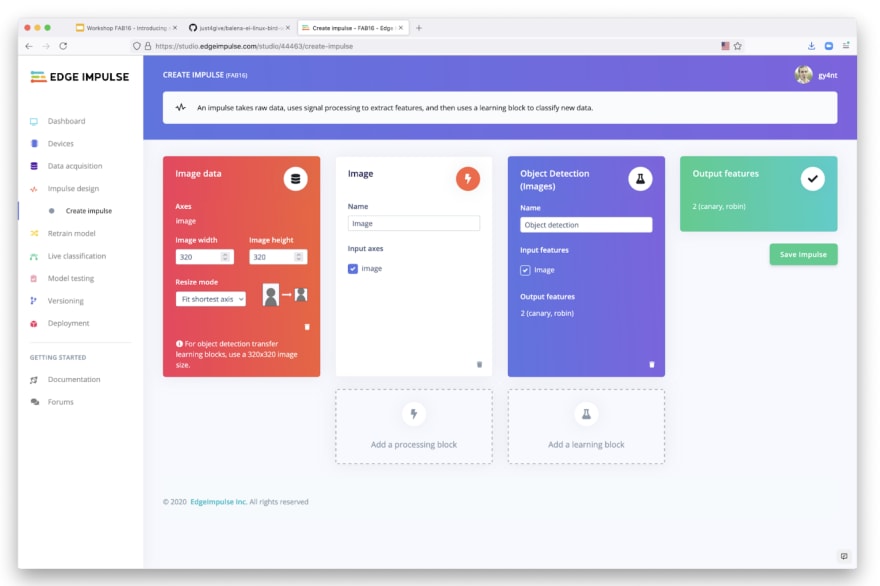The height and width of the screenshot is (586, 880).
Task: Select Impulse design in sidebar
Action: tap(73, 189)
